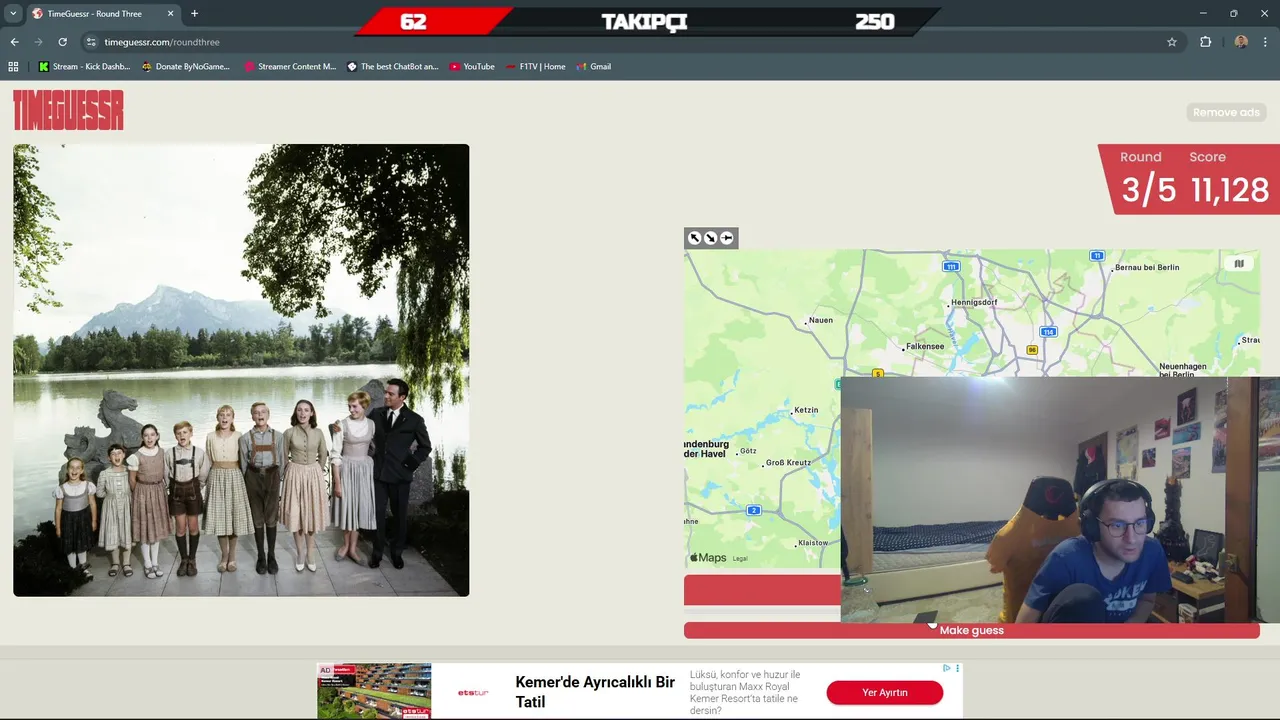Open the Streamer Content M... bookmark

tap(290, 67)
